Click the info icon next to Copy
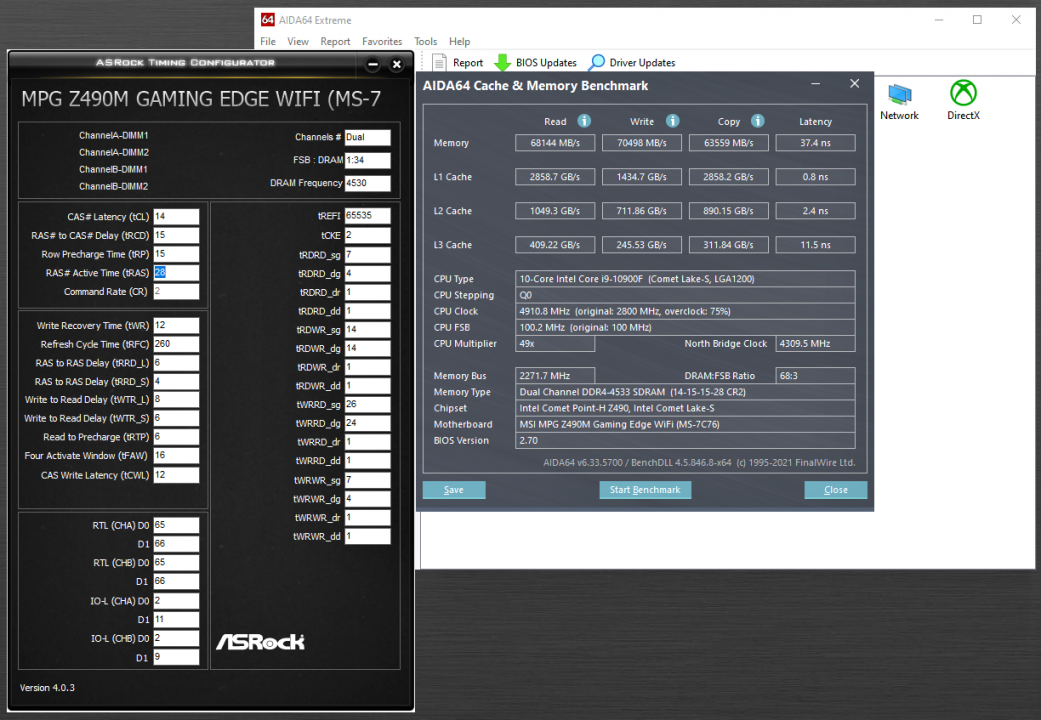The image size is (1041, 720). (758, 121)
